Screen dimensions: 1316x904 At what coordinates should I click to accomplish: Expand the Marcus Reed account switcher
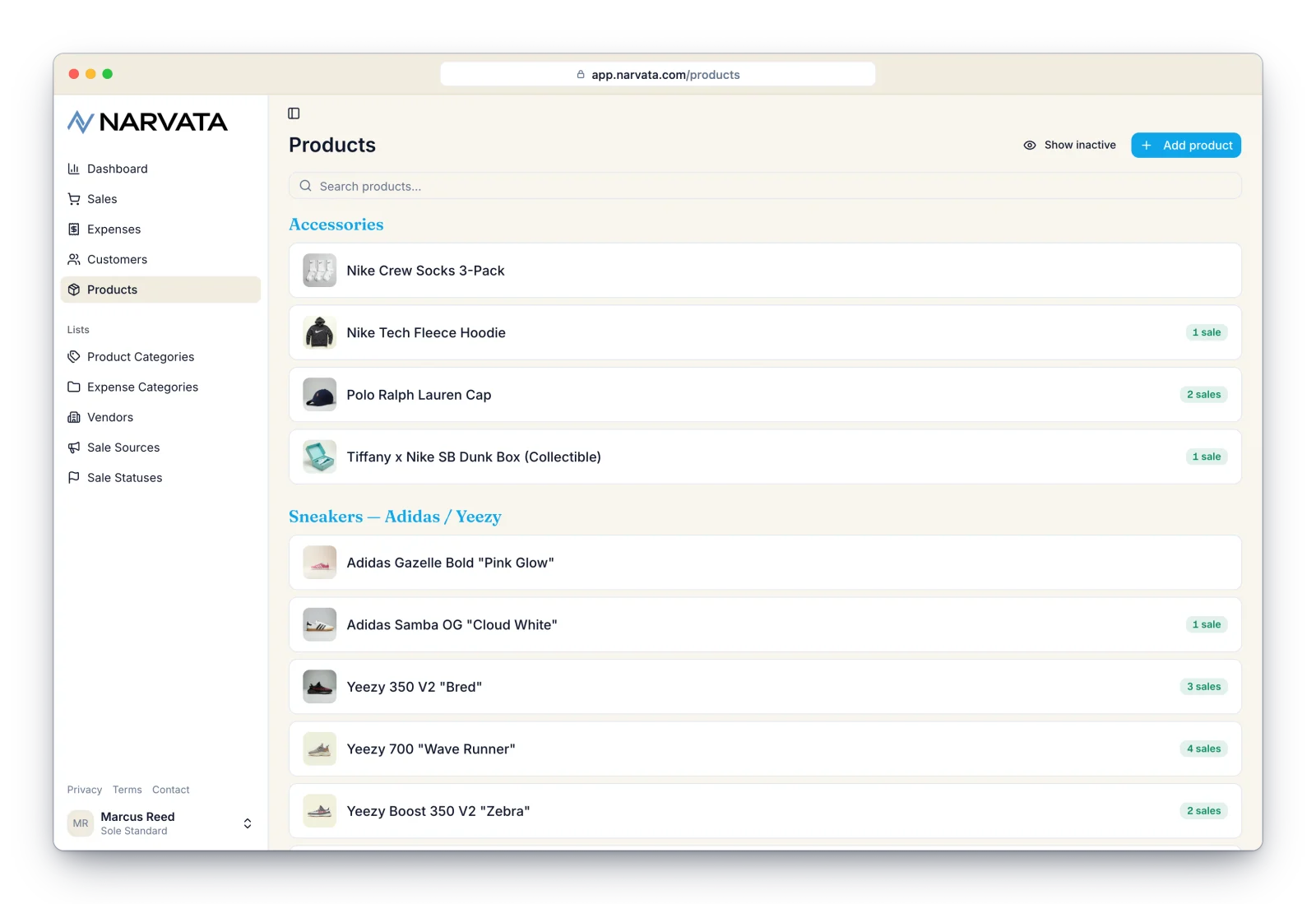[x=248, y=823]
